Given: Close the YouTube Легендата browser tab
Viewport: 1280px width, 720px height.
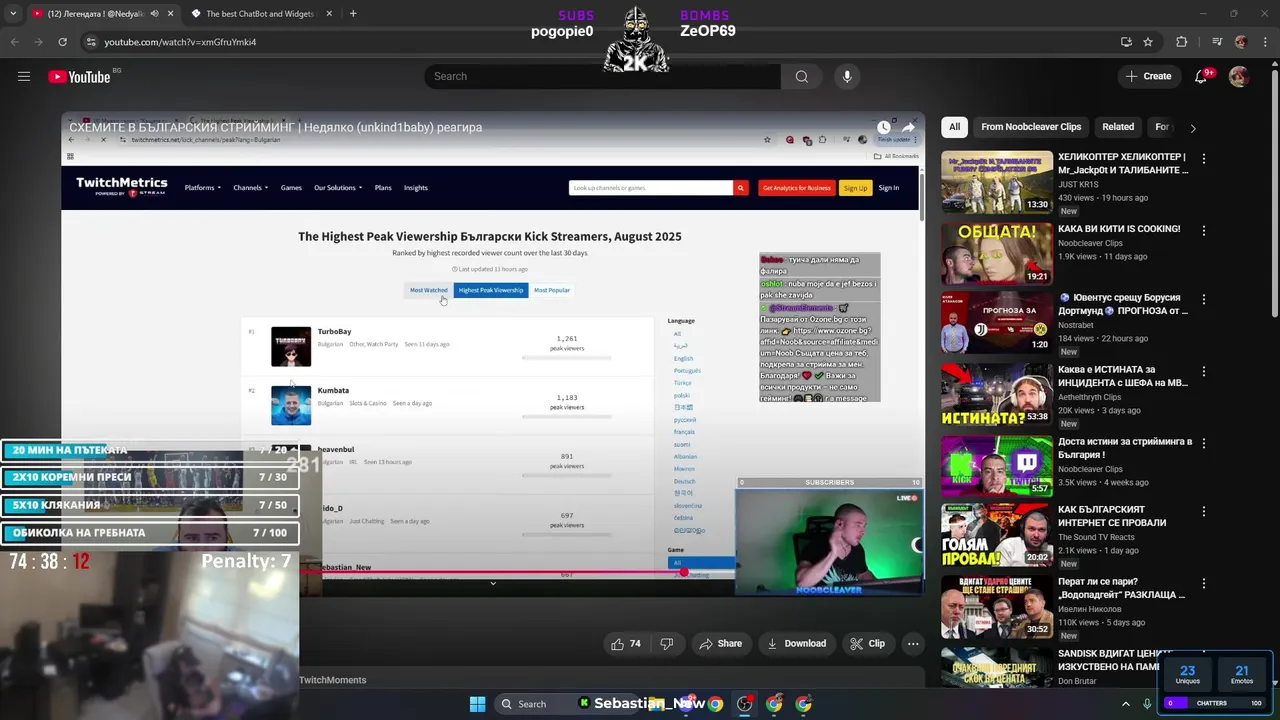Looking at the screenshot, I should [x=170, y=14].
